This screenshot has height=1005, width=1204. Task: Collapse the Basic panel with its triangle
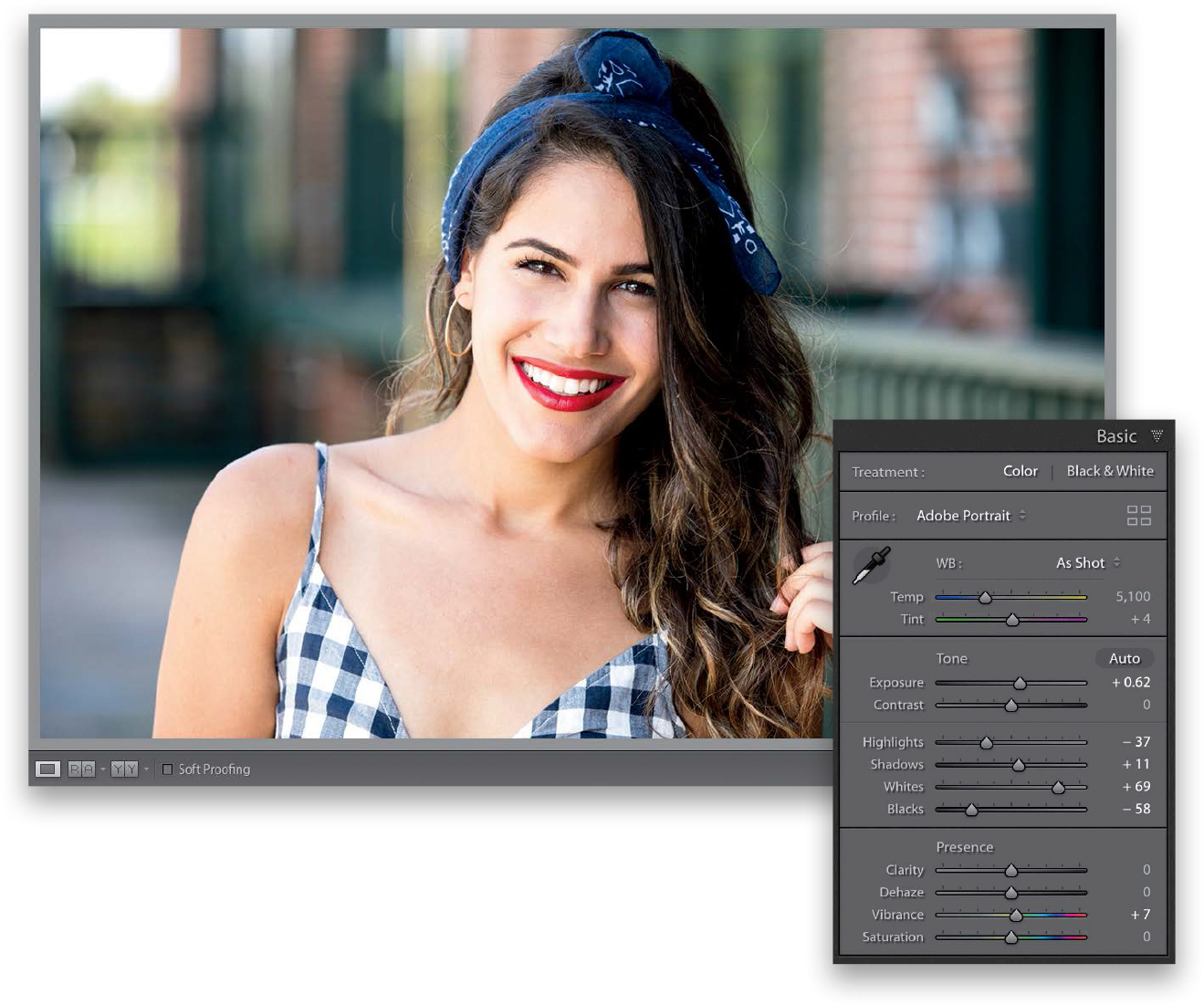point(1157,436)
